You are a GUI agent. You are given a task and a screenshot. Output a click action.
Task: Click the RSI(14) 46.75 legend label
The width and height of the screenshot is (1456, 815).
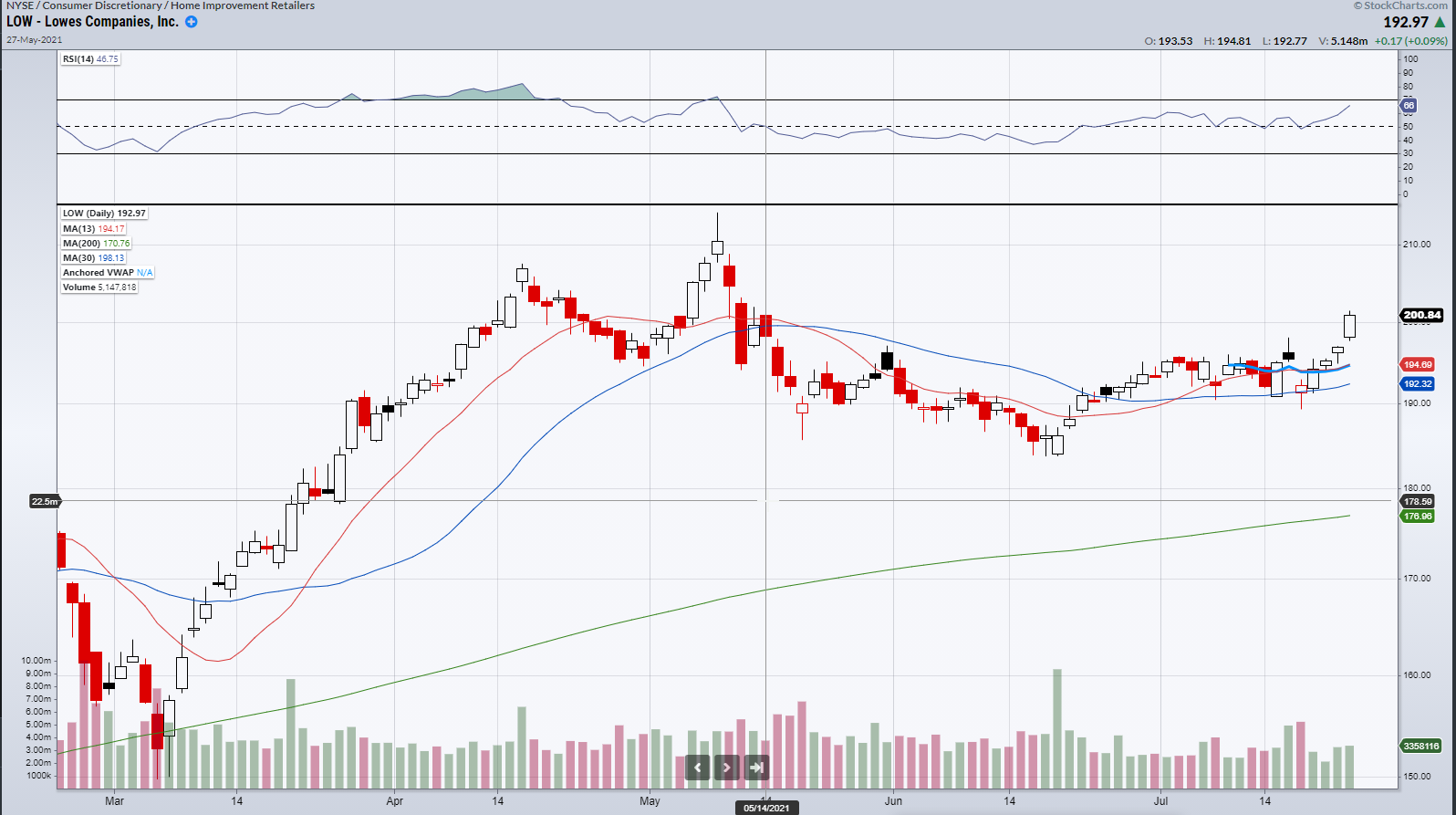[90, 58]
